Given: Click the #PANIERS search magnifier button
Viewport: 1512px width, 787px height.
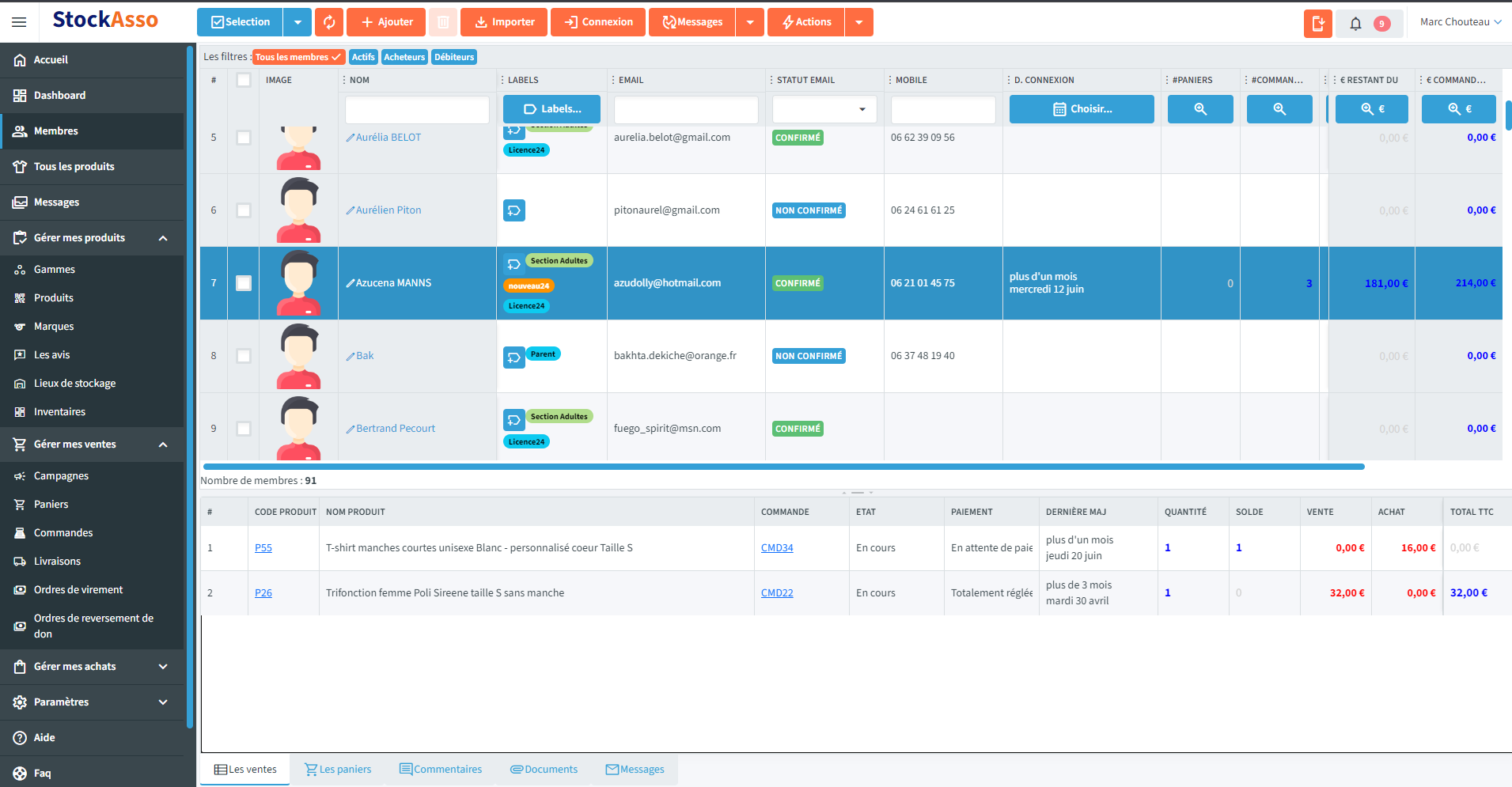Looking at the screenshot, I should (x=1200, y=109).
